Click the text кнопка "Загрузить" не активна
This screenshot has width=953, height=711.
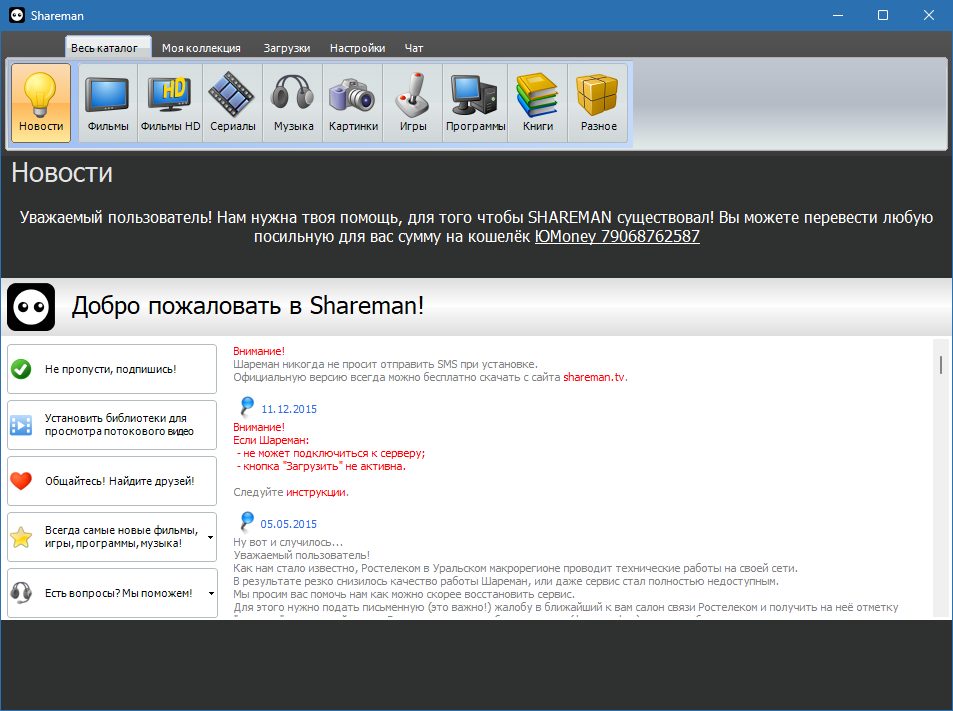[325, 467]
